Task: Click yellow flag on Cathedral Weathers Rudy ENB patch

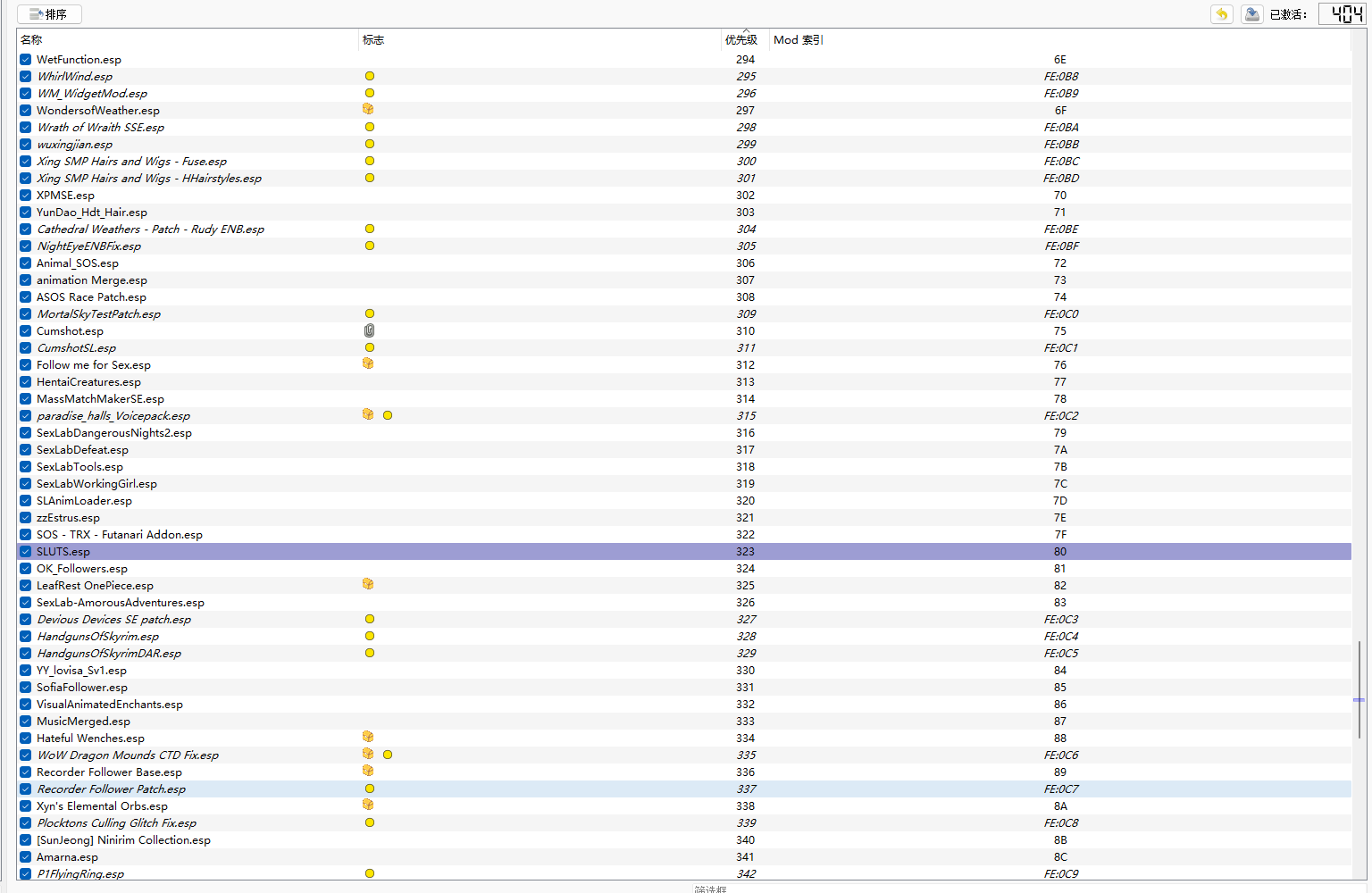Action: click(x=370, y=229)
